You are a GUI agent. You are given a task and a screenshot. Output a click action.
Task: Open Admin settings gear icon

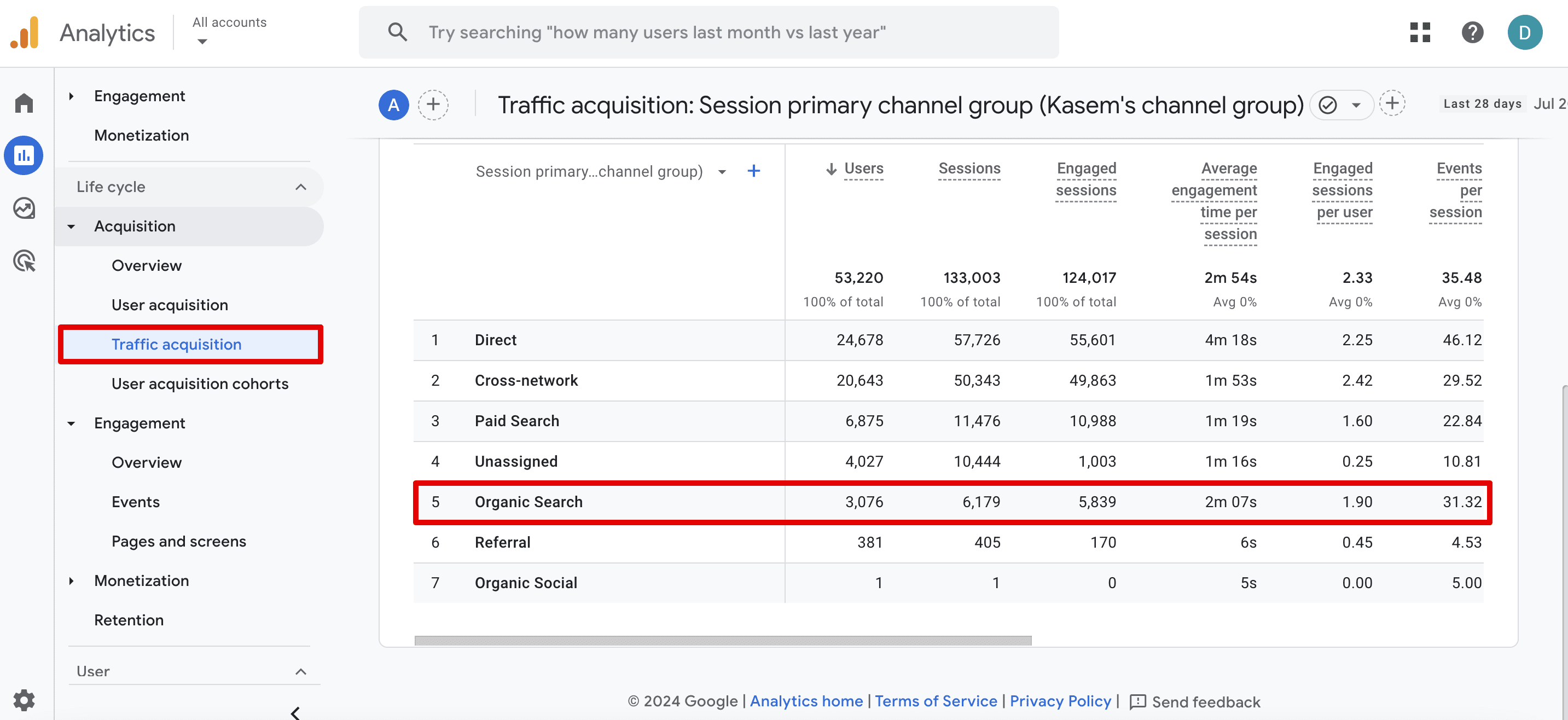[24, 700]
